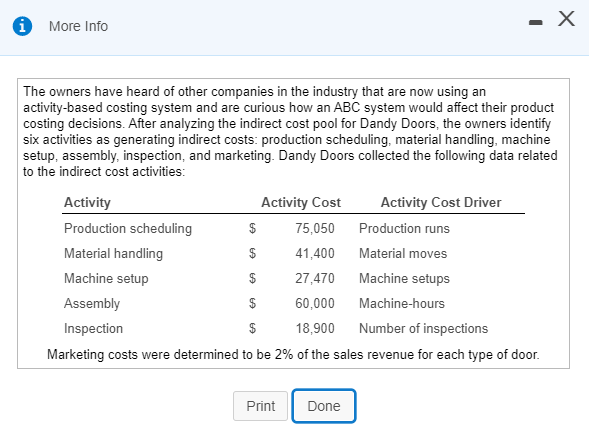Click the Print button
This screenshot has height=434, width=589.
(x=260, y=406)
